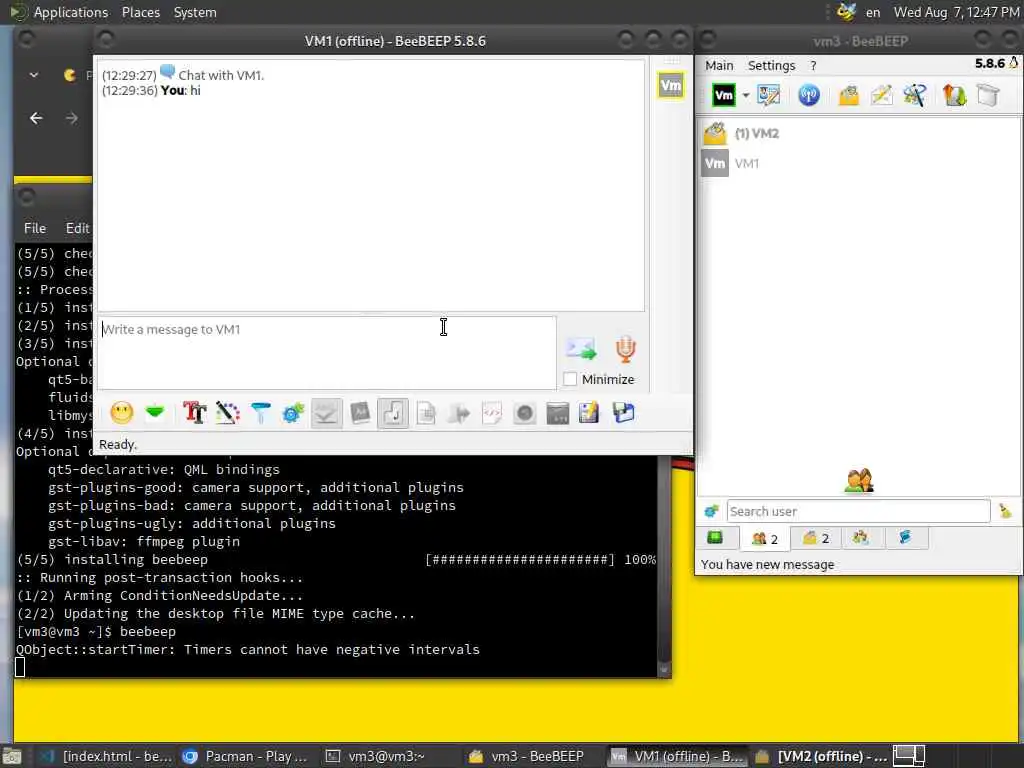Select the users tab showing 2
Viewport: 1024px width, 768px height.
click(x=765, y=538)
